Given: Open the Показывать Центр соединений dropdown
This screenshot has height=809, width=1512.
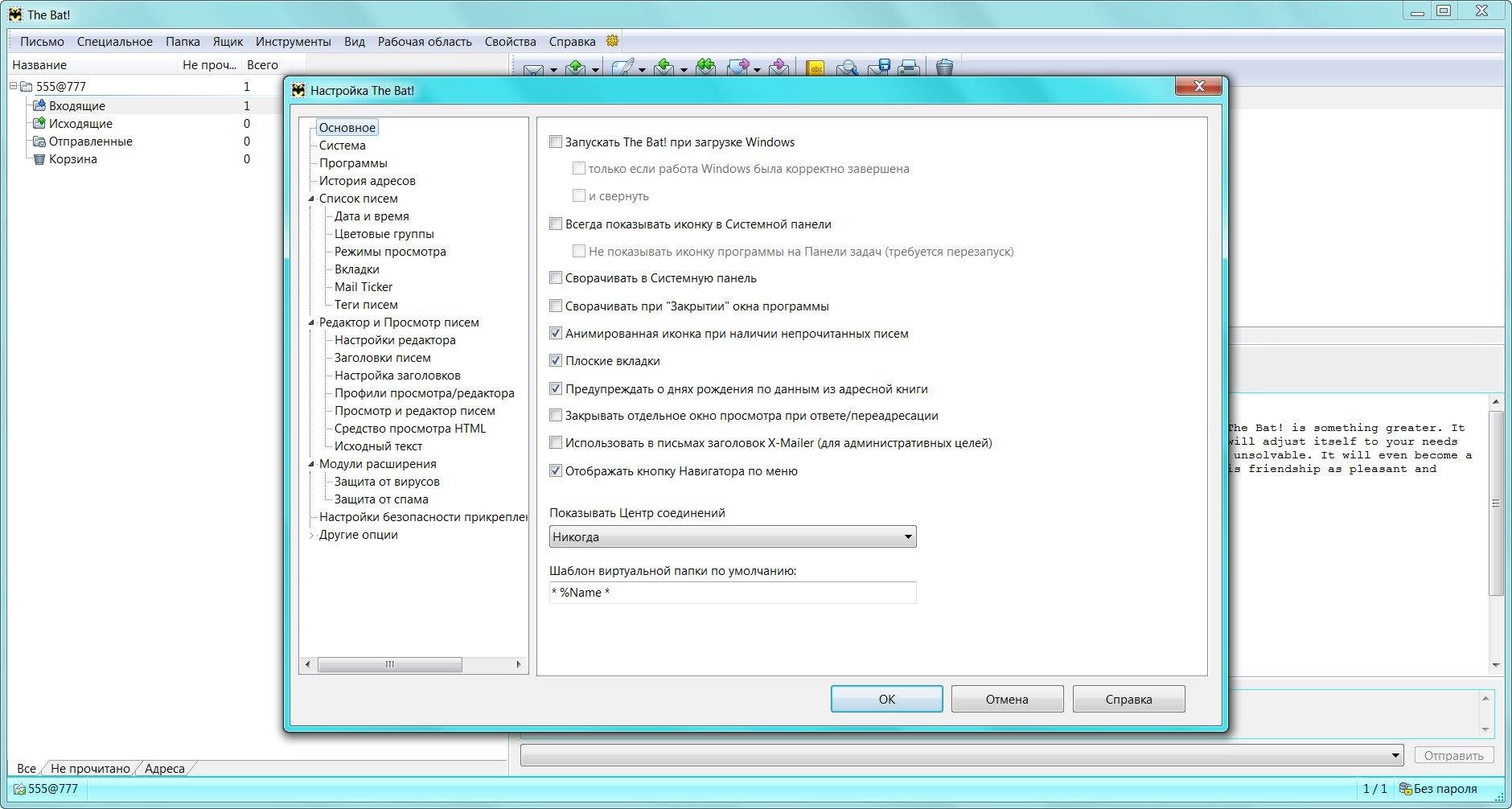Looking at the screenshot, I should coord(733,536).
